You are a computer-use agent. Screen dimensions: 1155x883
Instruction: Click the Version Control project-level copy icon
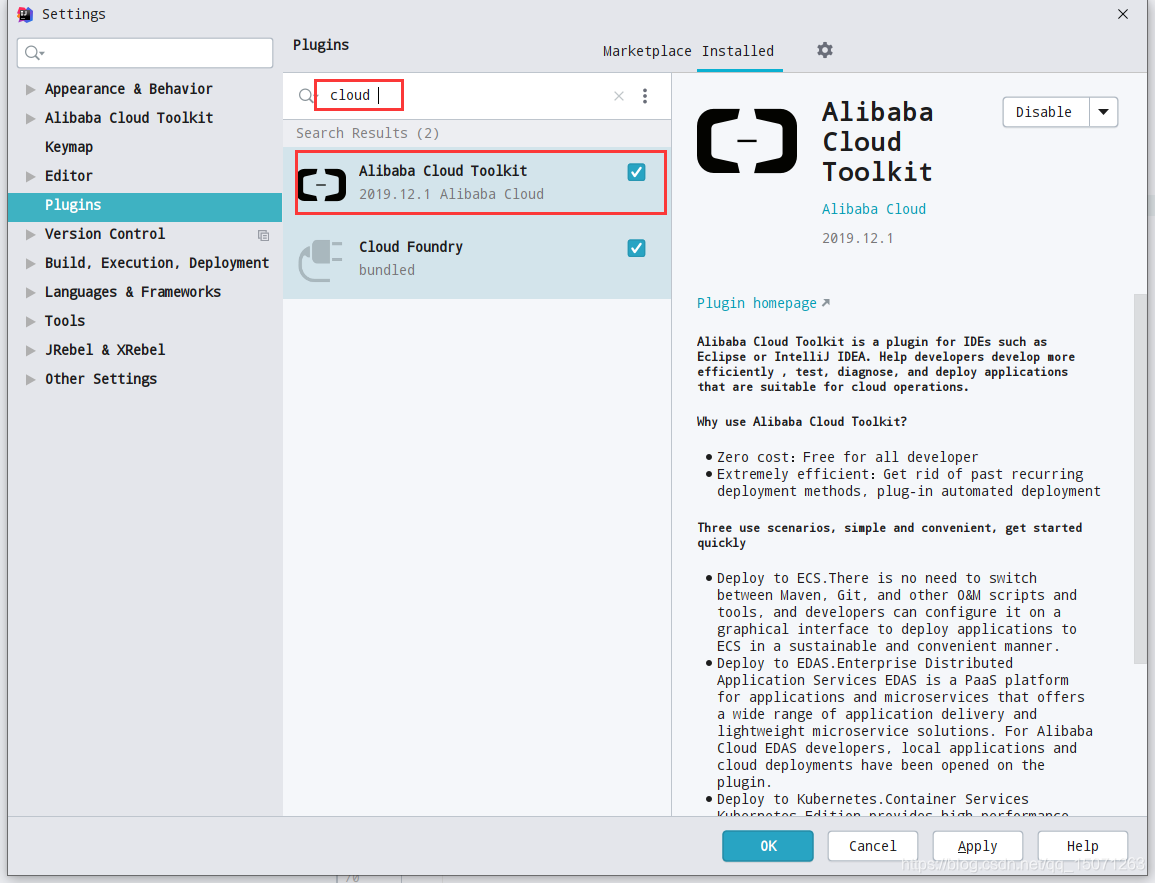tap(263, 235)
